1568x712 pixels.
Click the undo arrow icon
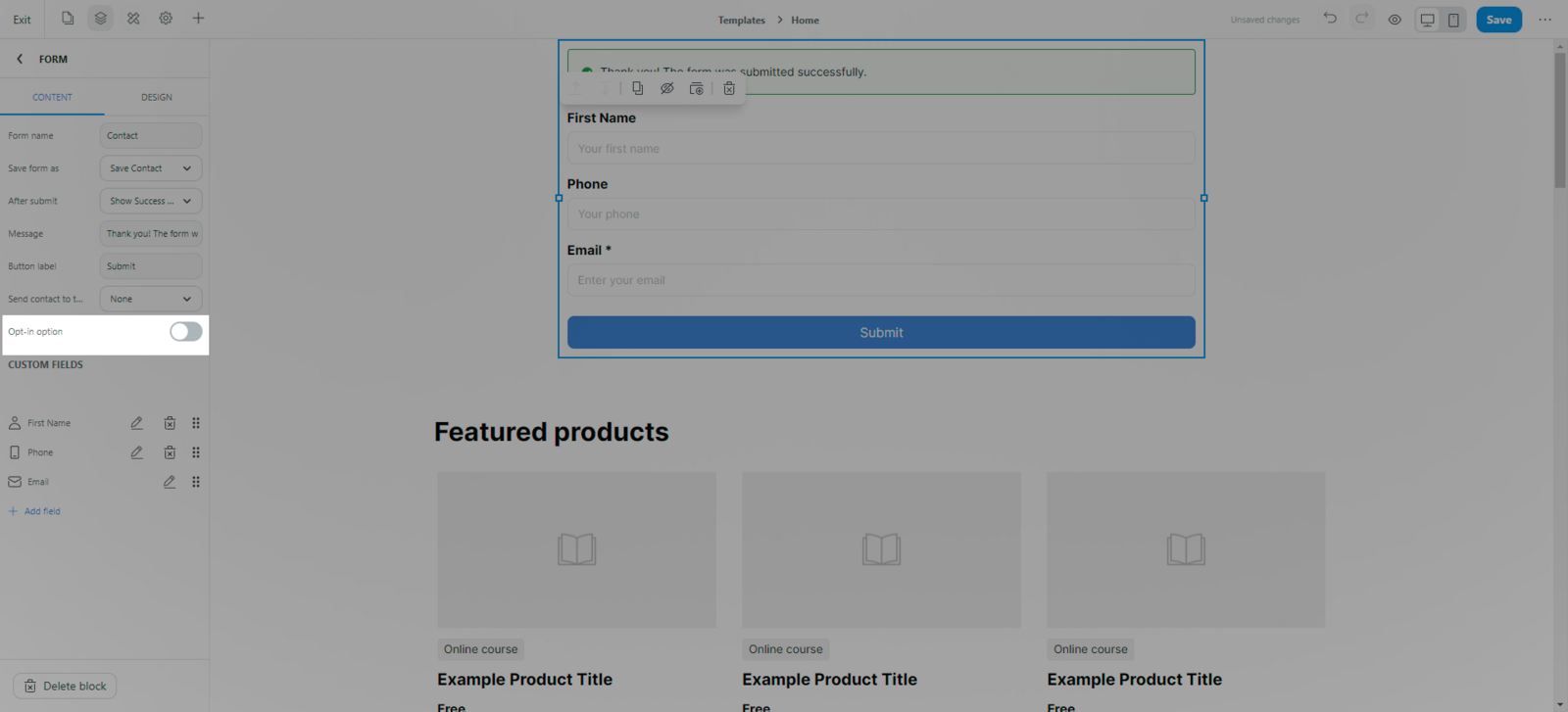(x=1330, y=19)
